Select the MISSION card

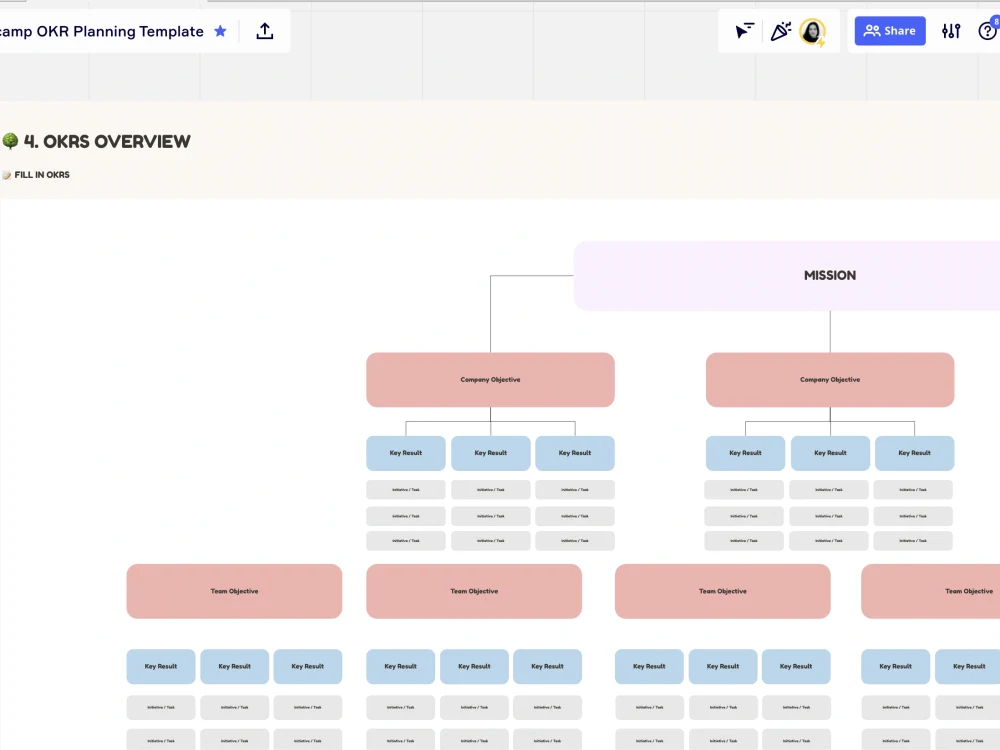coord(787,276)
